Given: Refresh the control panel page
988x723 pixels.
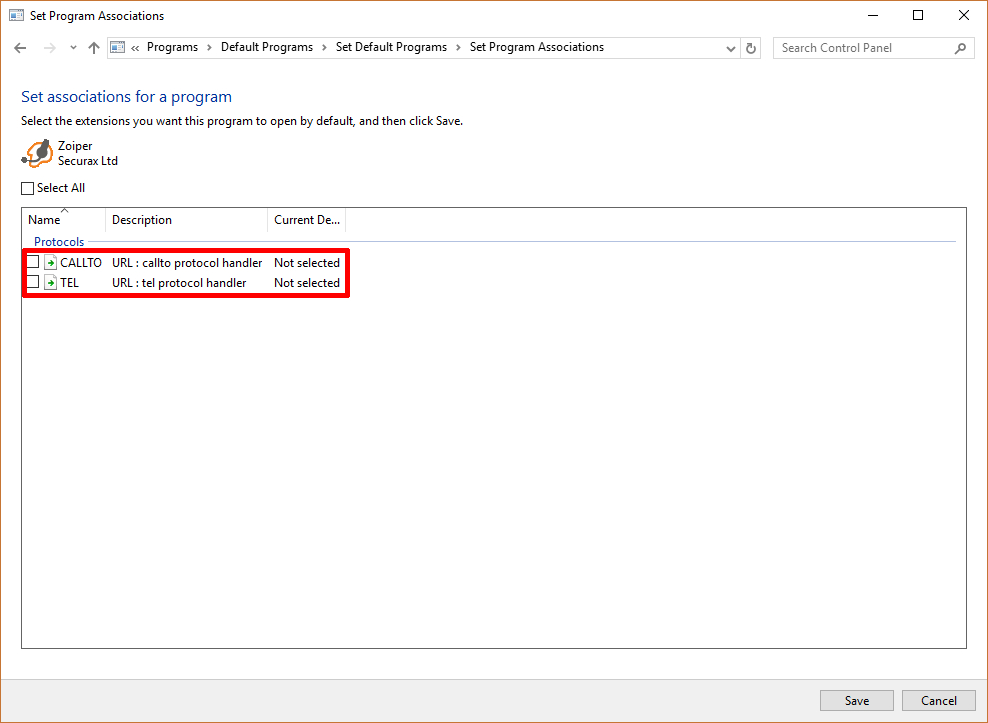Looking at the screenshot, I should point(752,48).
